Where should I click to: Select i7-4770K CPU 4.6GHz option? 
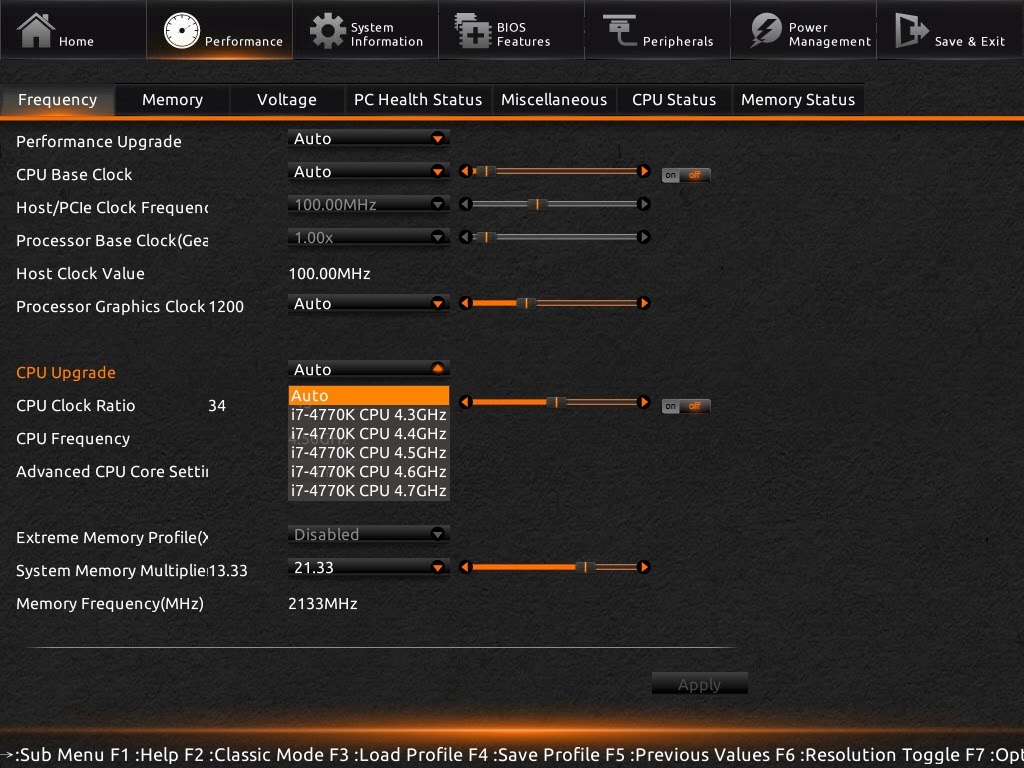[368, 472]
